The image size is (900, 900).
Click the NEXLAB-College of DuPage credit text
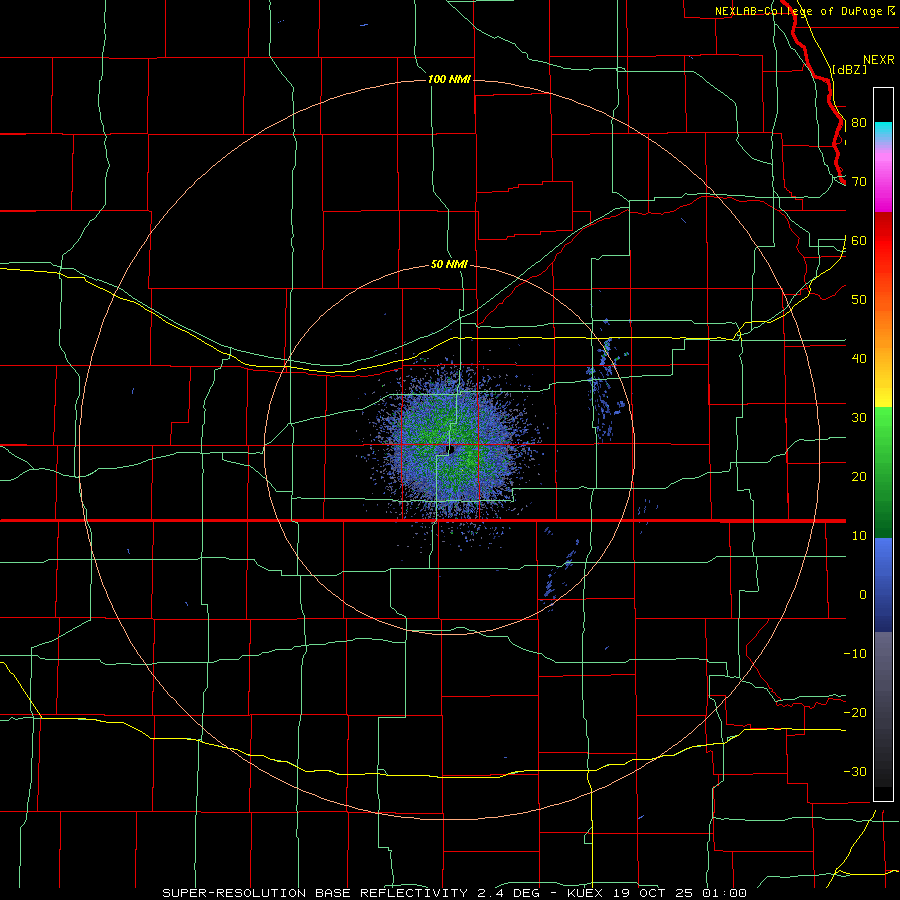(798, 11)
